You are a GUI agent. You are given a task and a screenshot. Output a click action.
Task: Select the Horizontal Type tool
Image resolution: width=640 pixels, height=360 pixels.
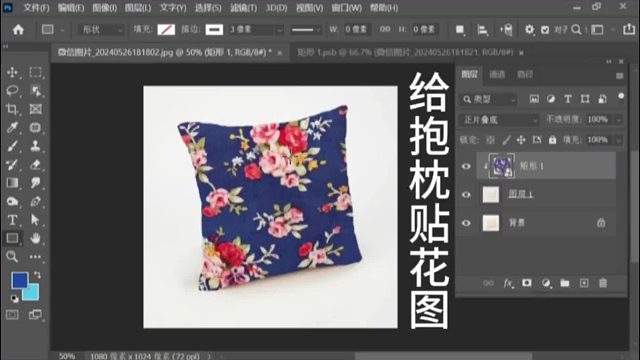click(12, 220)
